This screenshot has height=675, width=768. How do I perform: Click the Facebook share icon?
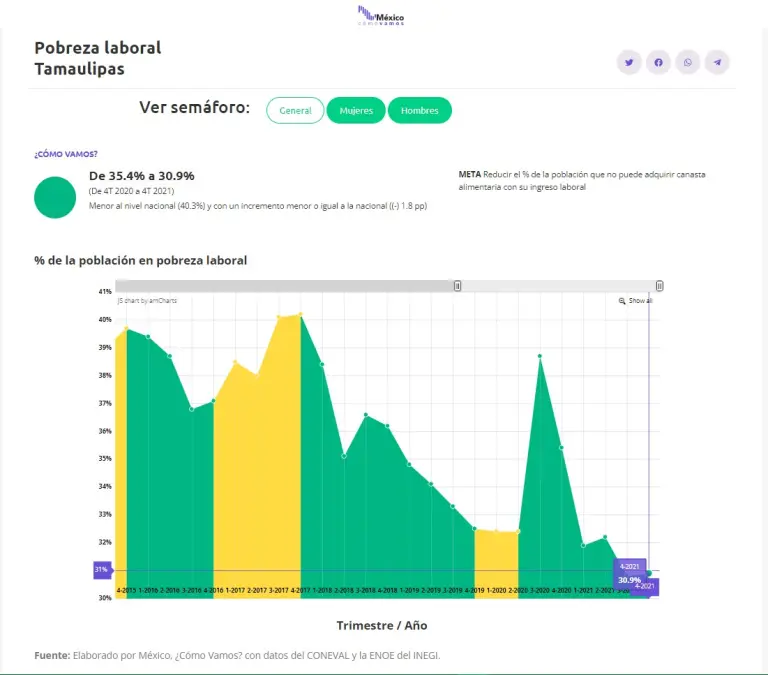[x=658, y=62]
